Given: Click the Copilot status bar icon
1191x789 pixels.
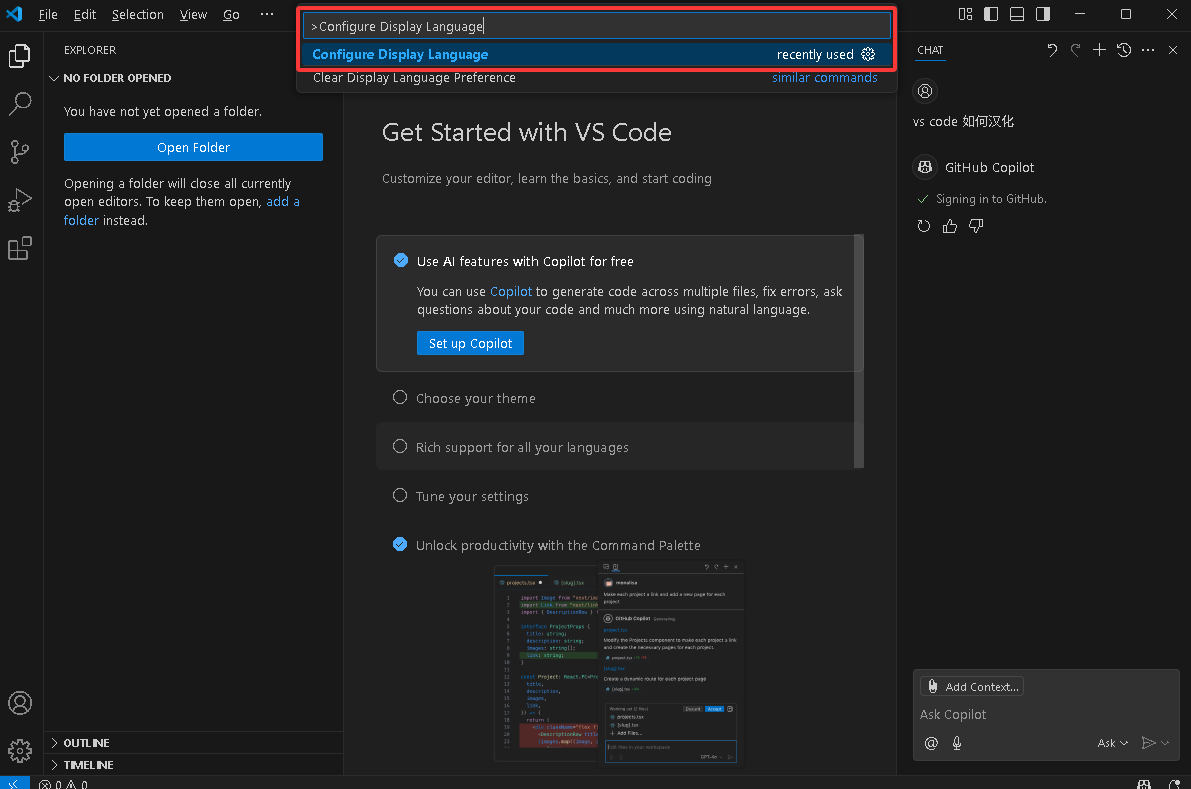Looking at the screenshot, I should click(x=1144, y=784).
